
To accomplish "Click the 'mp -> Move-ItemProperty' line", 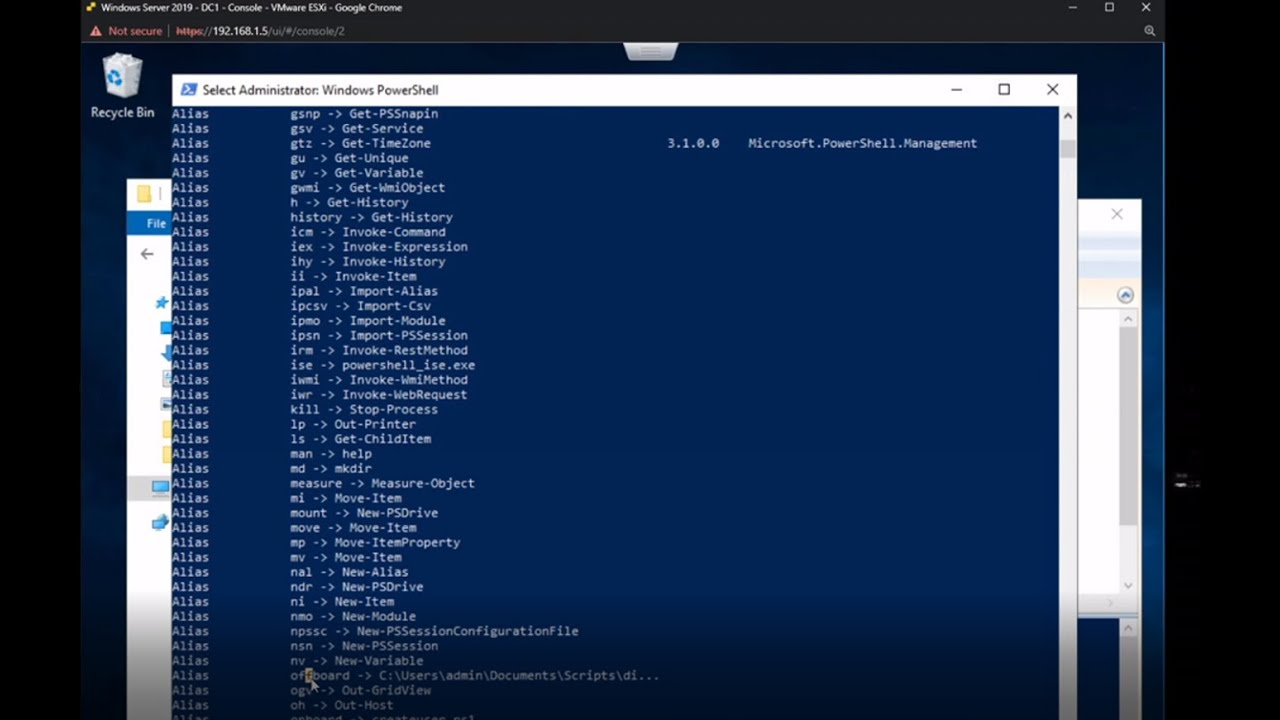I will 375,542.
